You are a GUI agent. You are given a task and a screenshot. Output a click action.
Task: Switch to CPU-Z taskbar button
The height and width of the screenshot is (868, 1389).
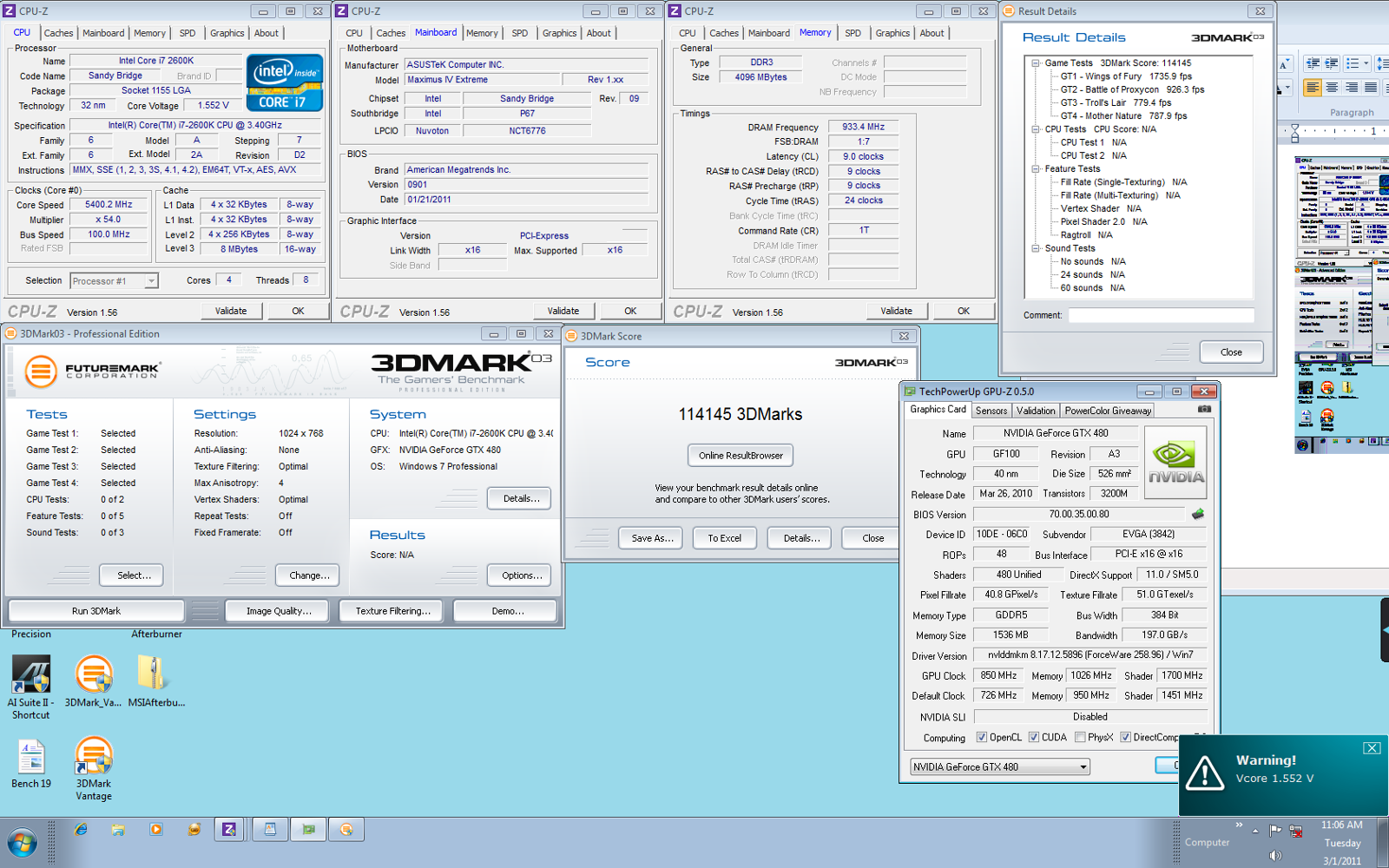(229, 830)
